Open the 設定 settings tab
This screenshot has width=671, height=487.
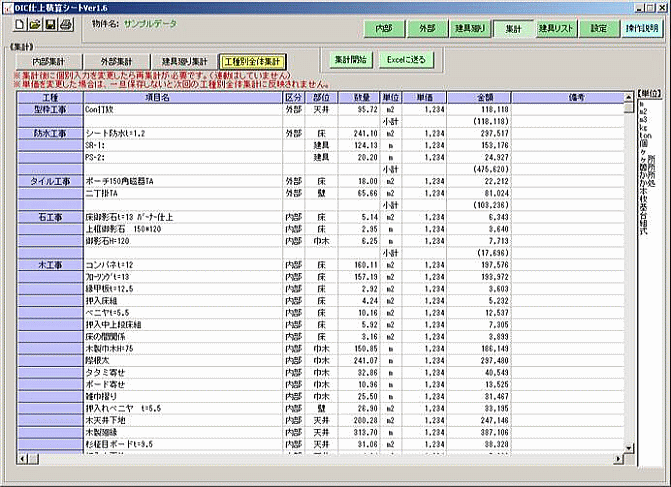click(598, 29)
